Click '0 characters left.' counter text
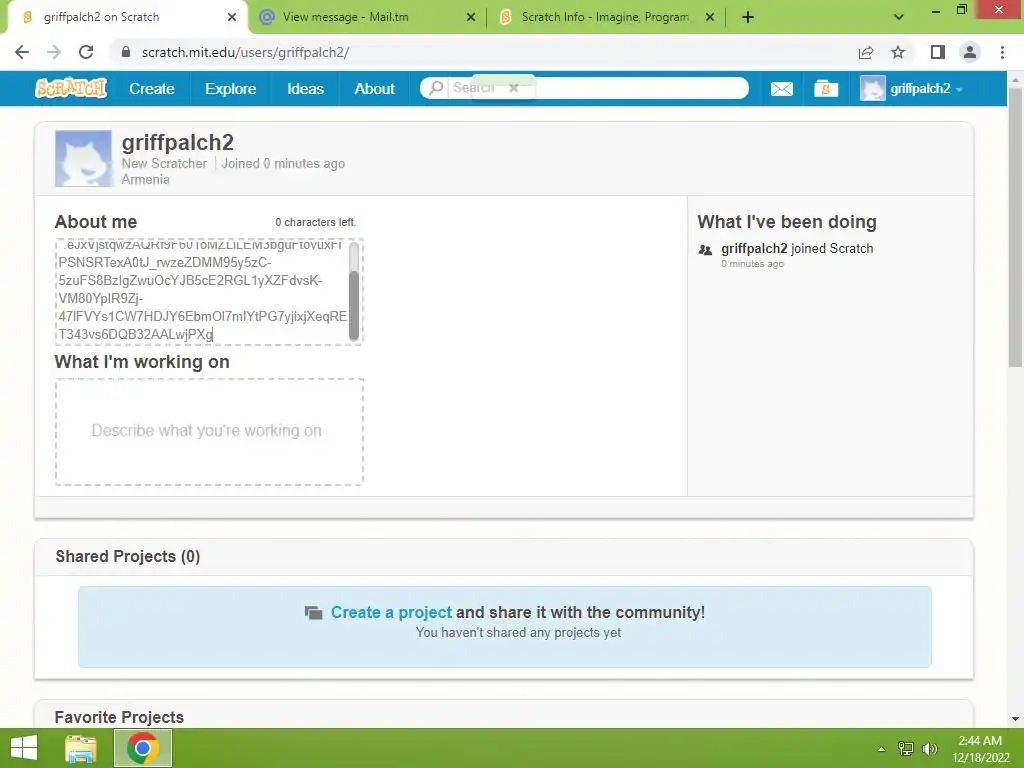Image resolution: width=1024 pixels, height=768 pixels. [x=315, y=222]
